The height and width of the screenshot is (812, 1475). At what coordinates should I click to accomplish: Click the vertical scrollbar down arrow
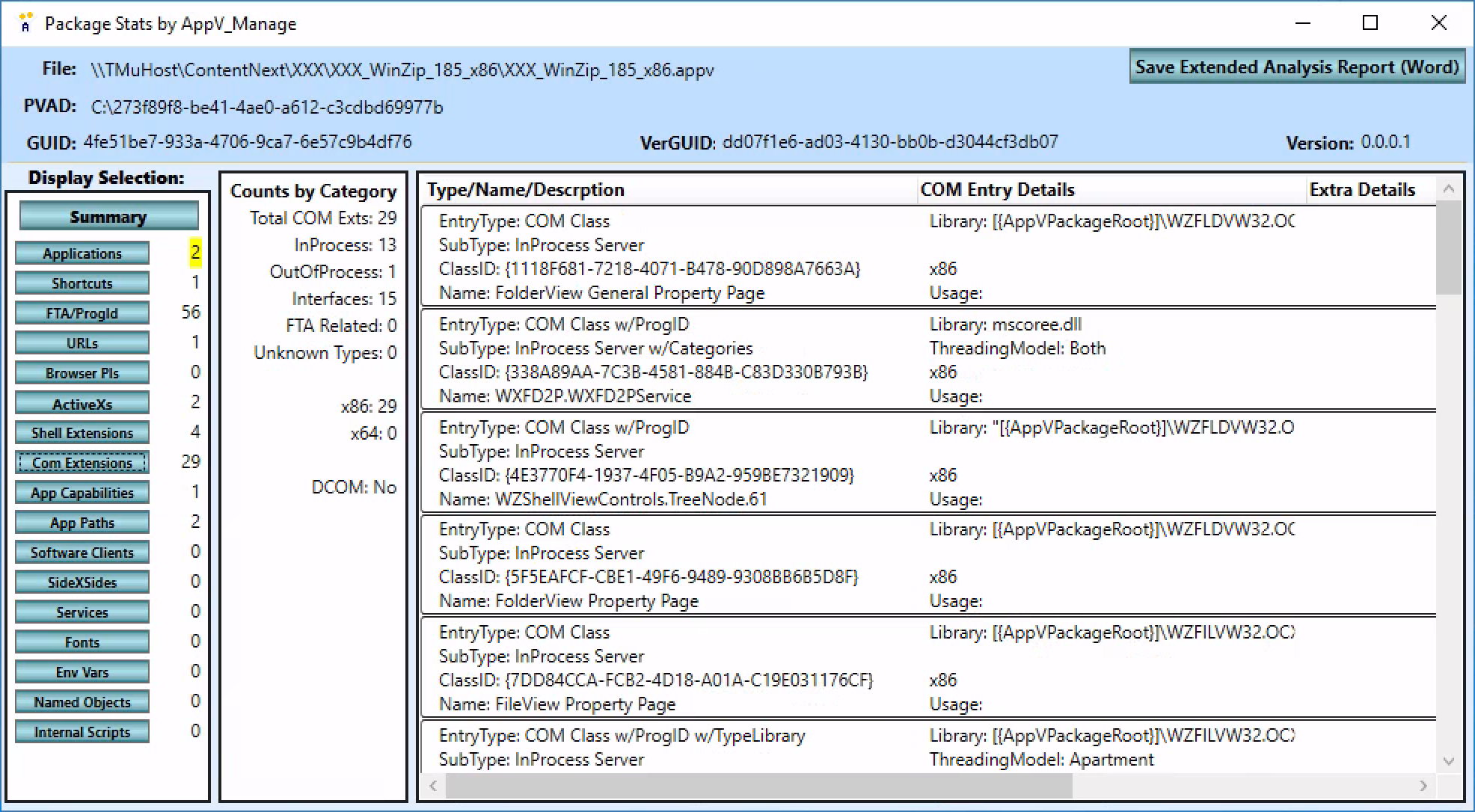[x=1449, y=761]
